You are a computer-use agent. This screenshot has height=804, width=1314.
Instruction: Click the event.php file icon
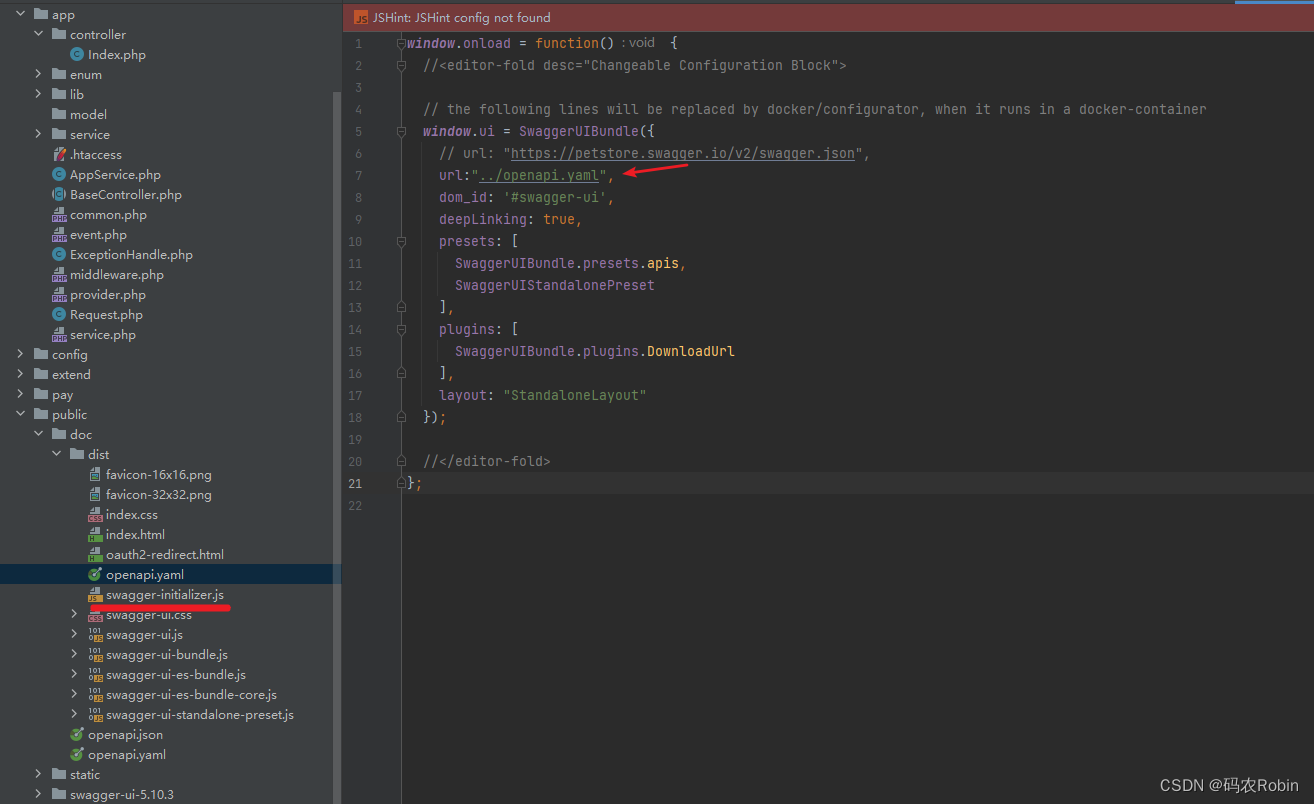pyautogui.click(x=59, y=234)
